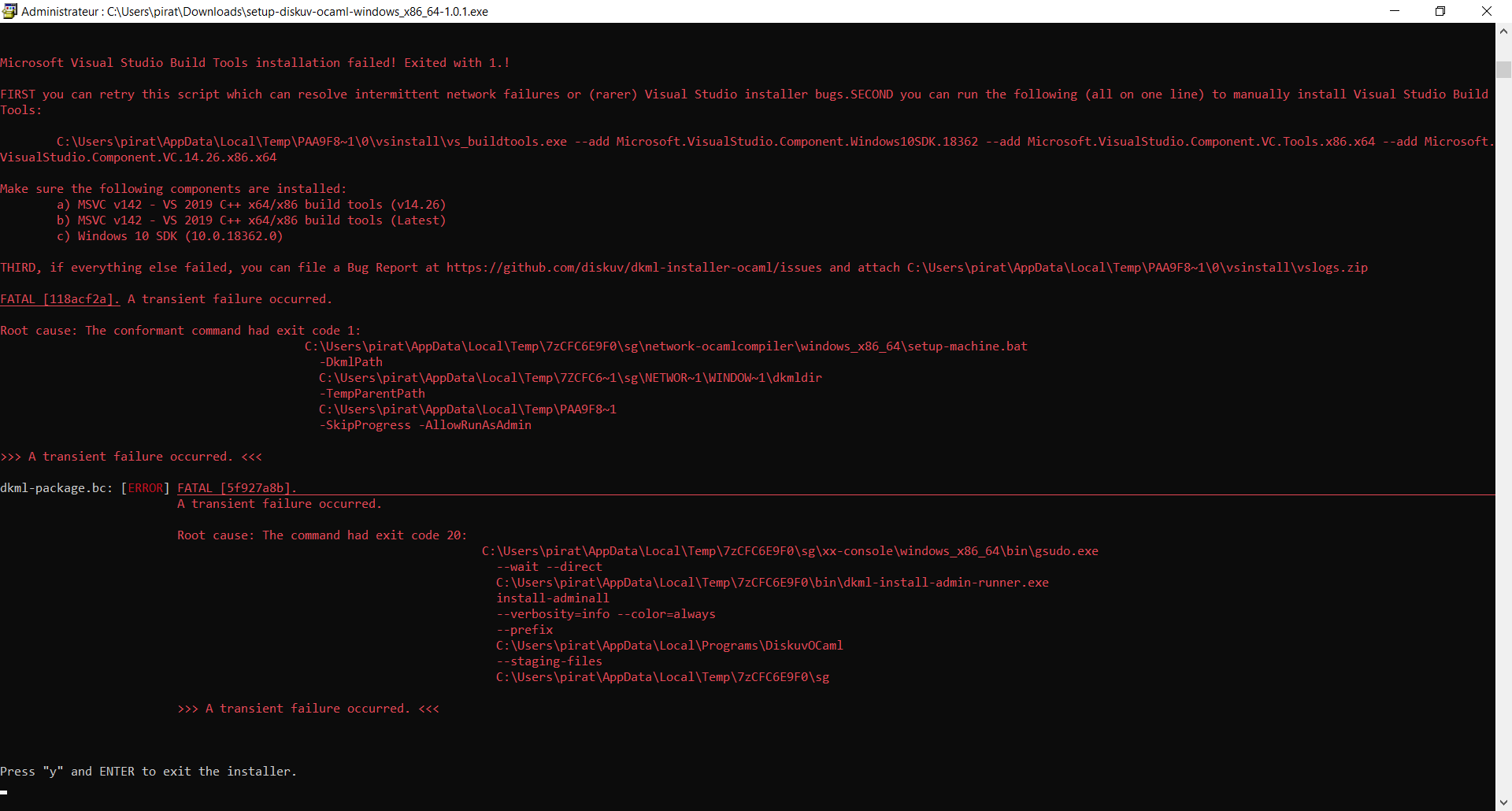This screenshot has width=1512, height=811.
Task: Click the "--staging-files" argument line
Action: (x=549, y=661)
